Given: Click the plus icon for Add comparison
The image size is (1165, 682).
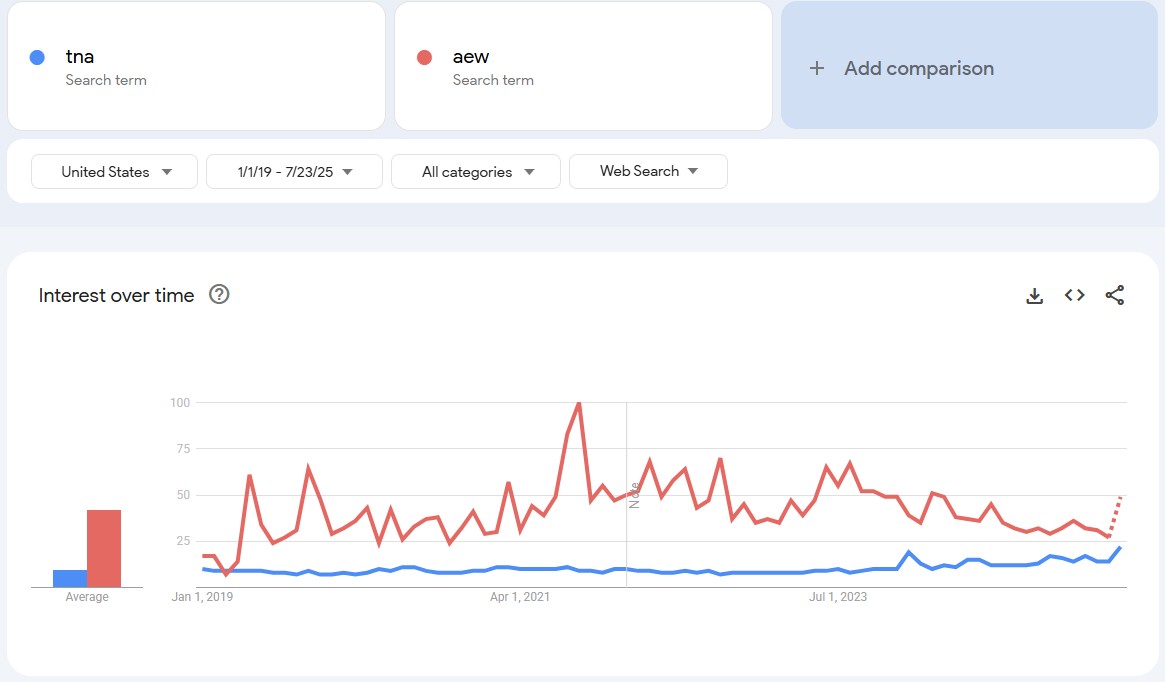Looking at the screenshot, I should tap(817, 68).
